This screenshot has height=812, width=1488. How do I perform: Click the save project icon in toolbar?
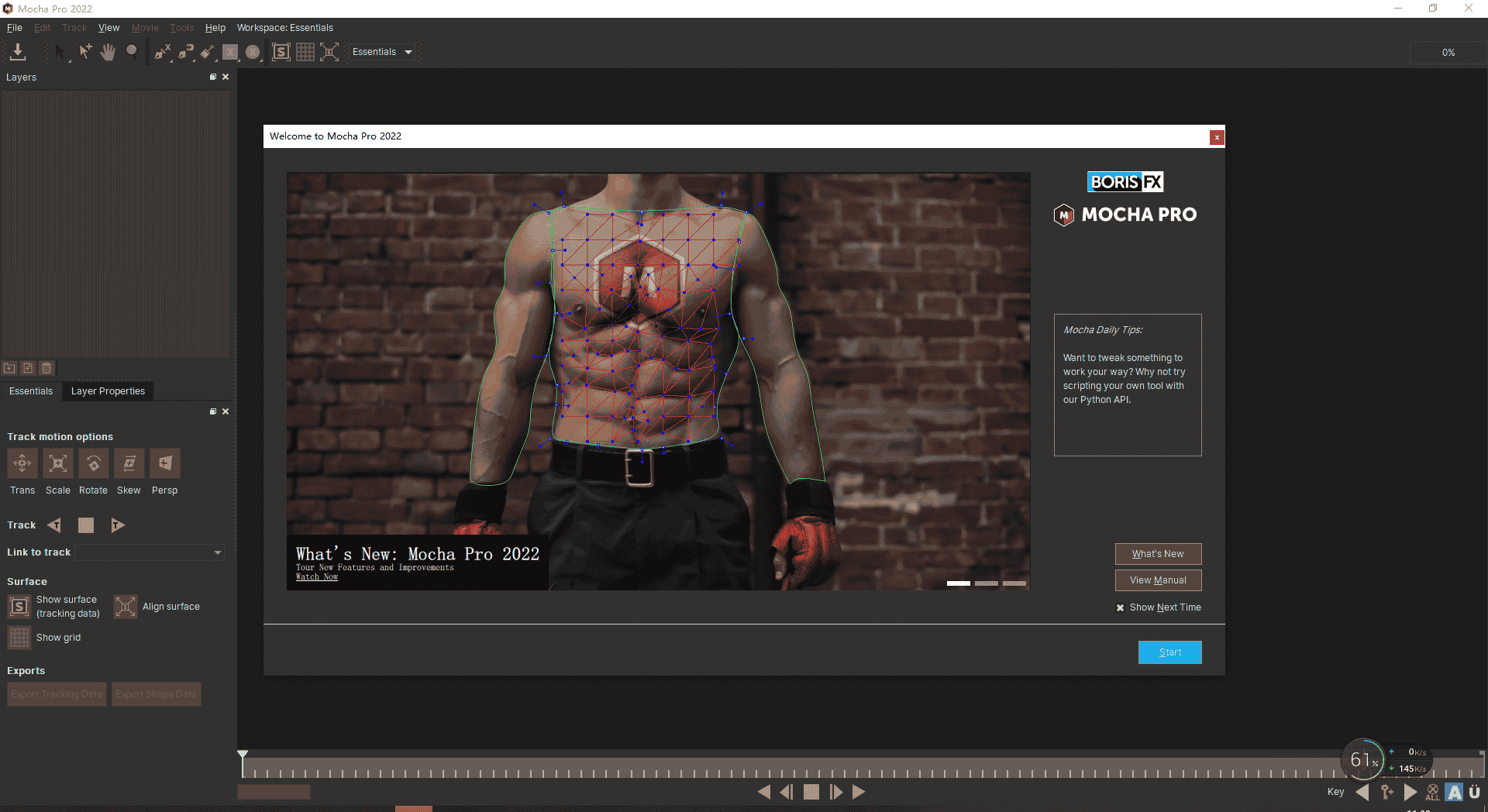18,52
